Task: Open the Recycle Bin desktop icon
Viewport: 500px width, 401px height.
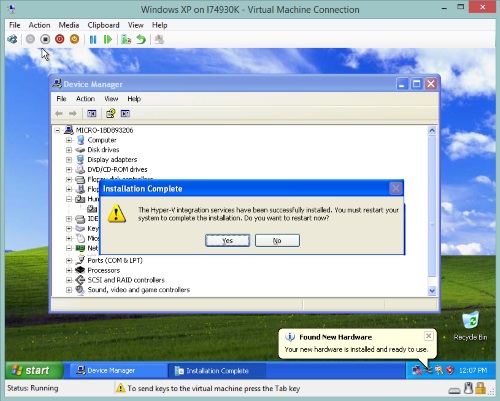Action: [470, 326]
